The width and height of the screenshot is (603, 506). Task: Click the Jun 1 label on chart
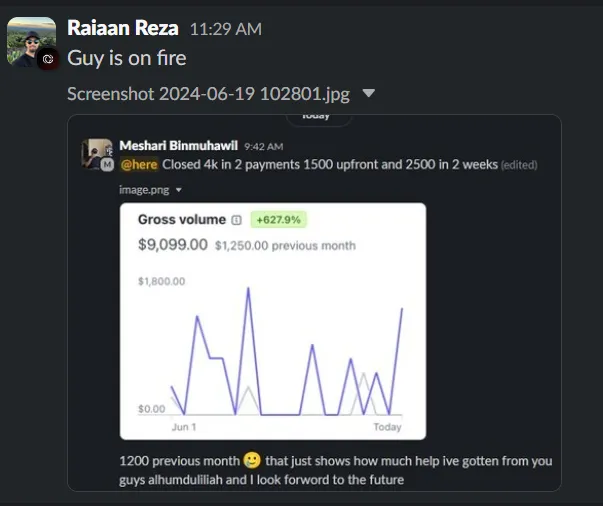pyautogui.click(x=184, y=427)
